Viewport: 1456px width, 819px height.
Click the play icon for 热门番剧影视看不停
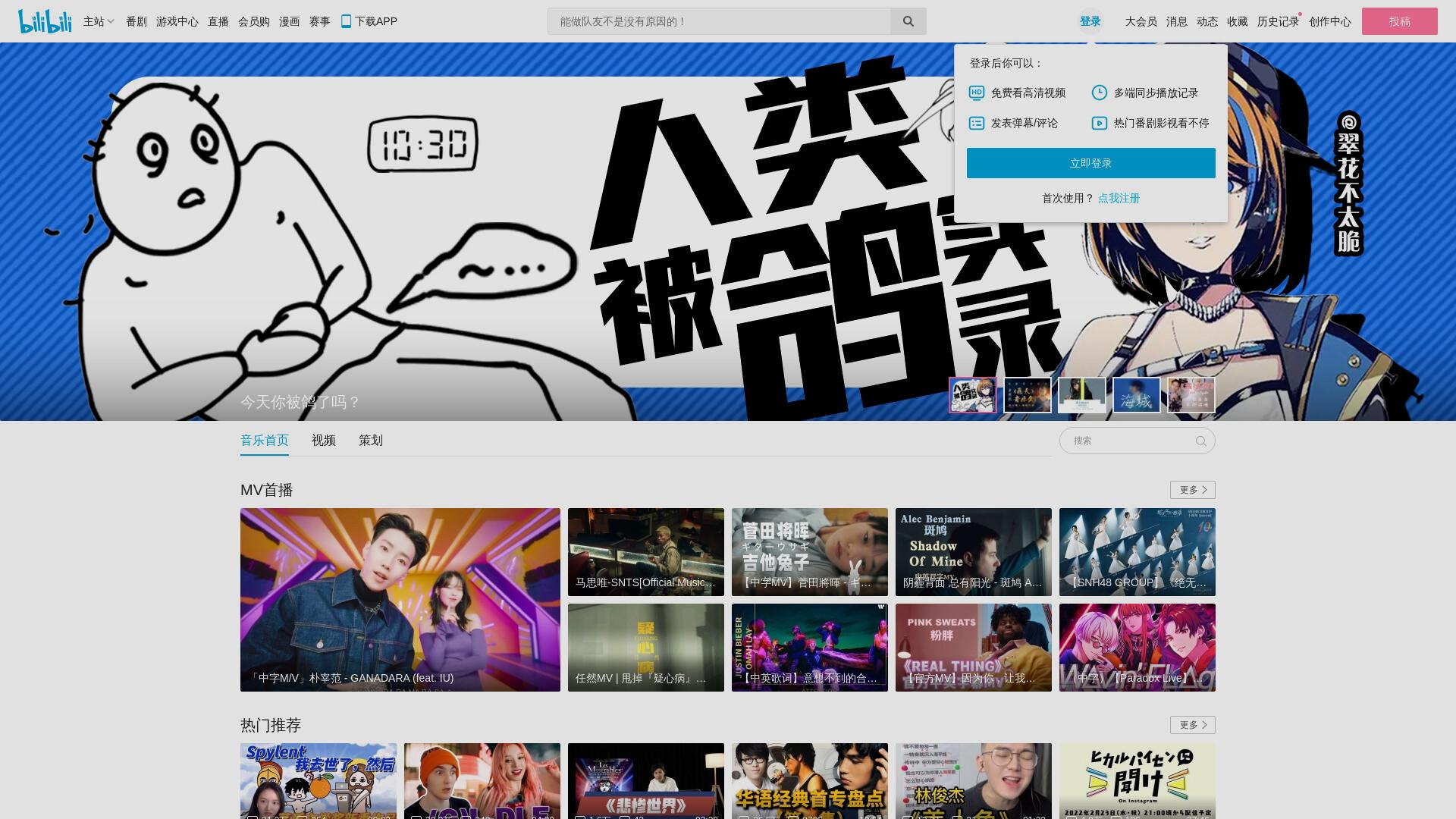tap(1100, 123)
